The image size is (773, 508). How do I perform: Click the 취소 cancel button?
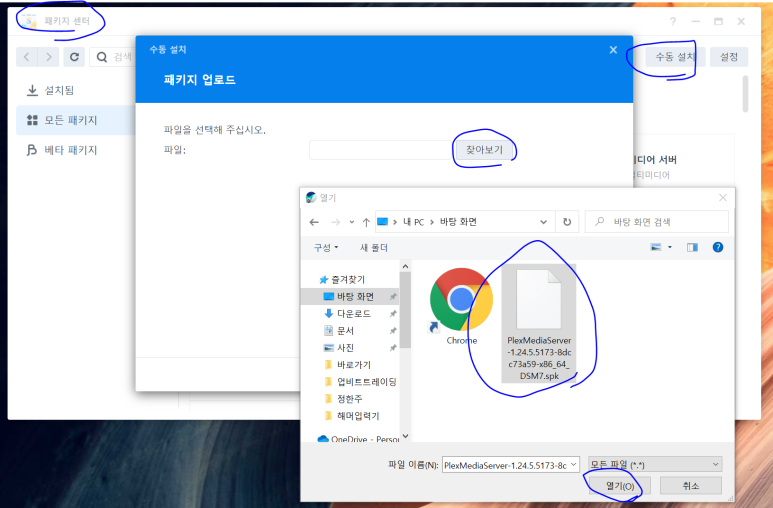coord(691,486)
